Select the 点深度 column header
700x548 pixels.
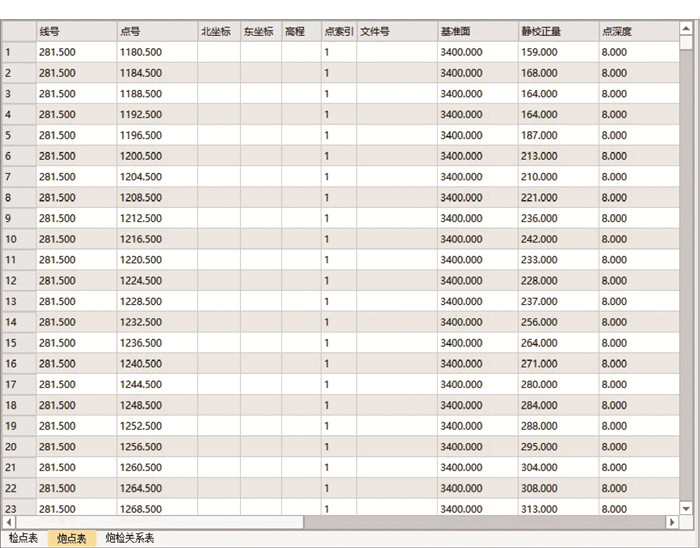[x=638, y=31]
